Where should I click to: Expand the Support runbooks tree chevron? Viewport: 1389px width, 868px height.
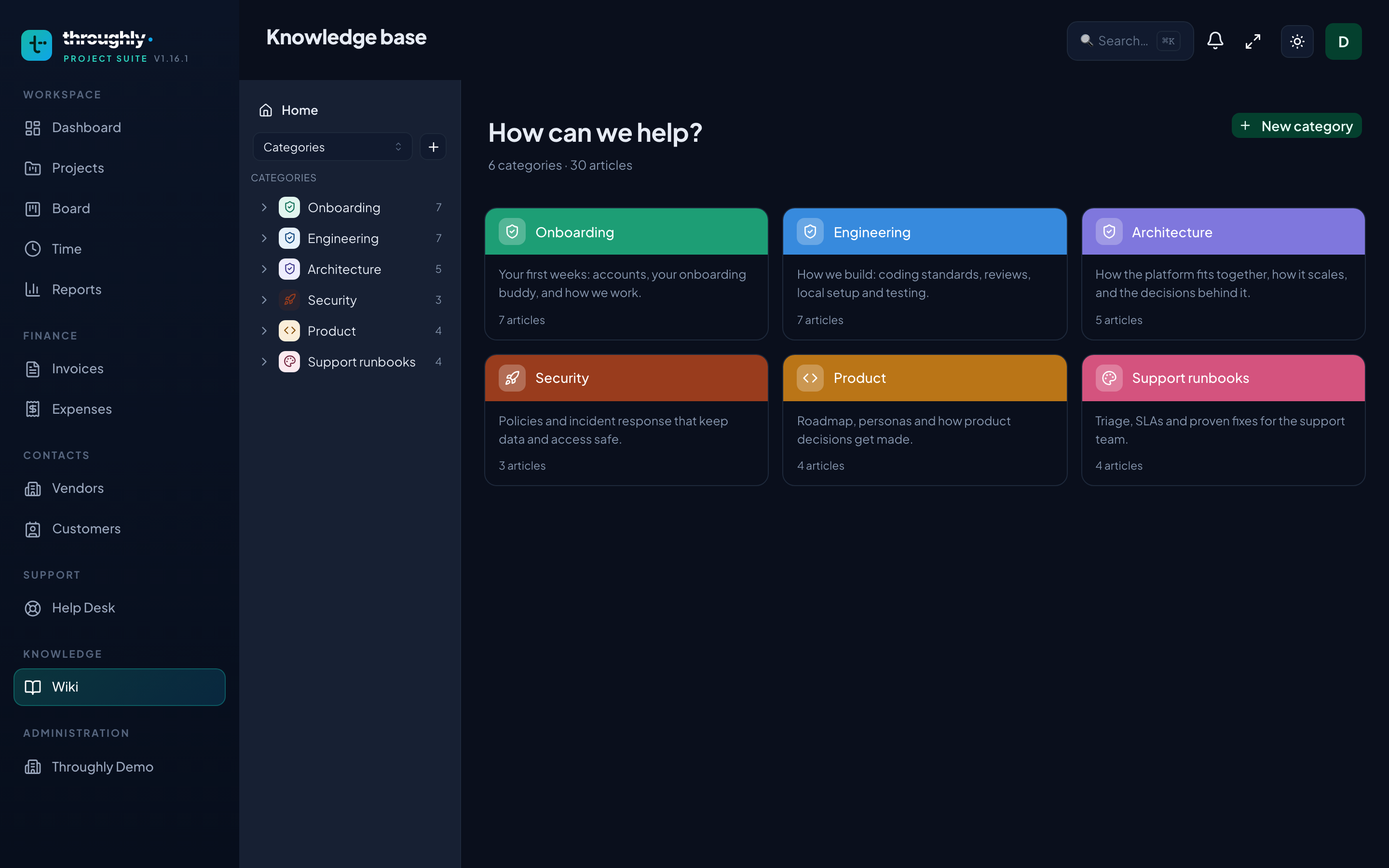264,362
